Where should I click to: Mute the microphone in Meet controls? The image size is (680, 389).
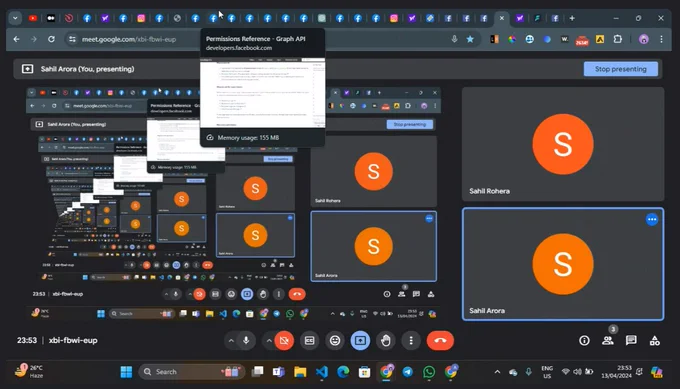pyautogui.click(x=246, y=341)
